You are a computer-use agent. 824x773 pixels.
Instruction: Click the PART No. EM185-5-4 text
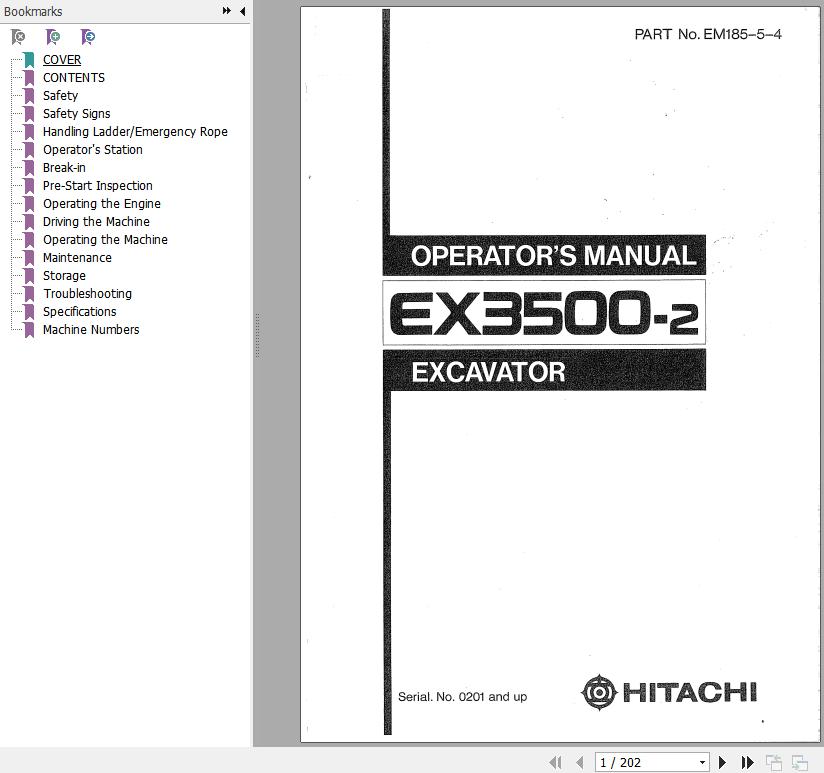coord(708,34)
